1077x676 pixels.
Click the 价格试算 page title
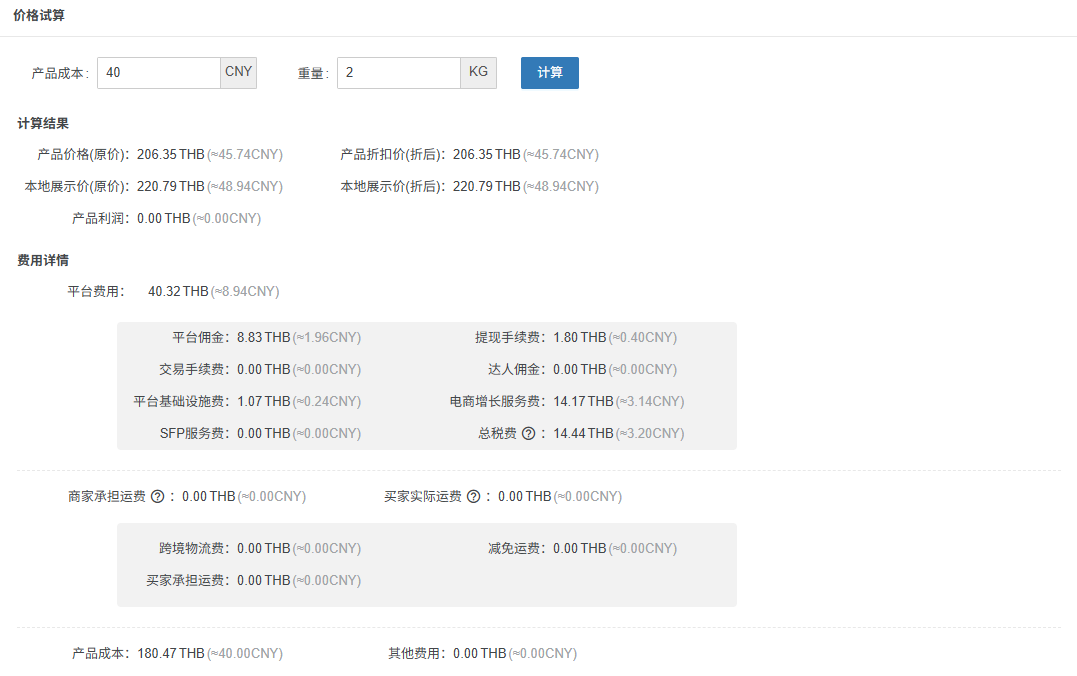38,17
